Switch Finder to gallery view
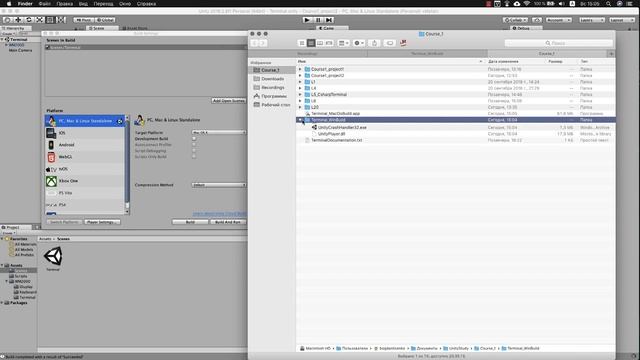The width and height of the screenshot is (640, 360). [329, 43]
